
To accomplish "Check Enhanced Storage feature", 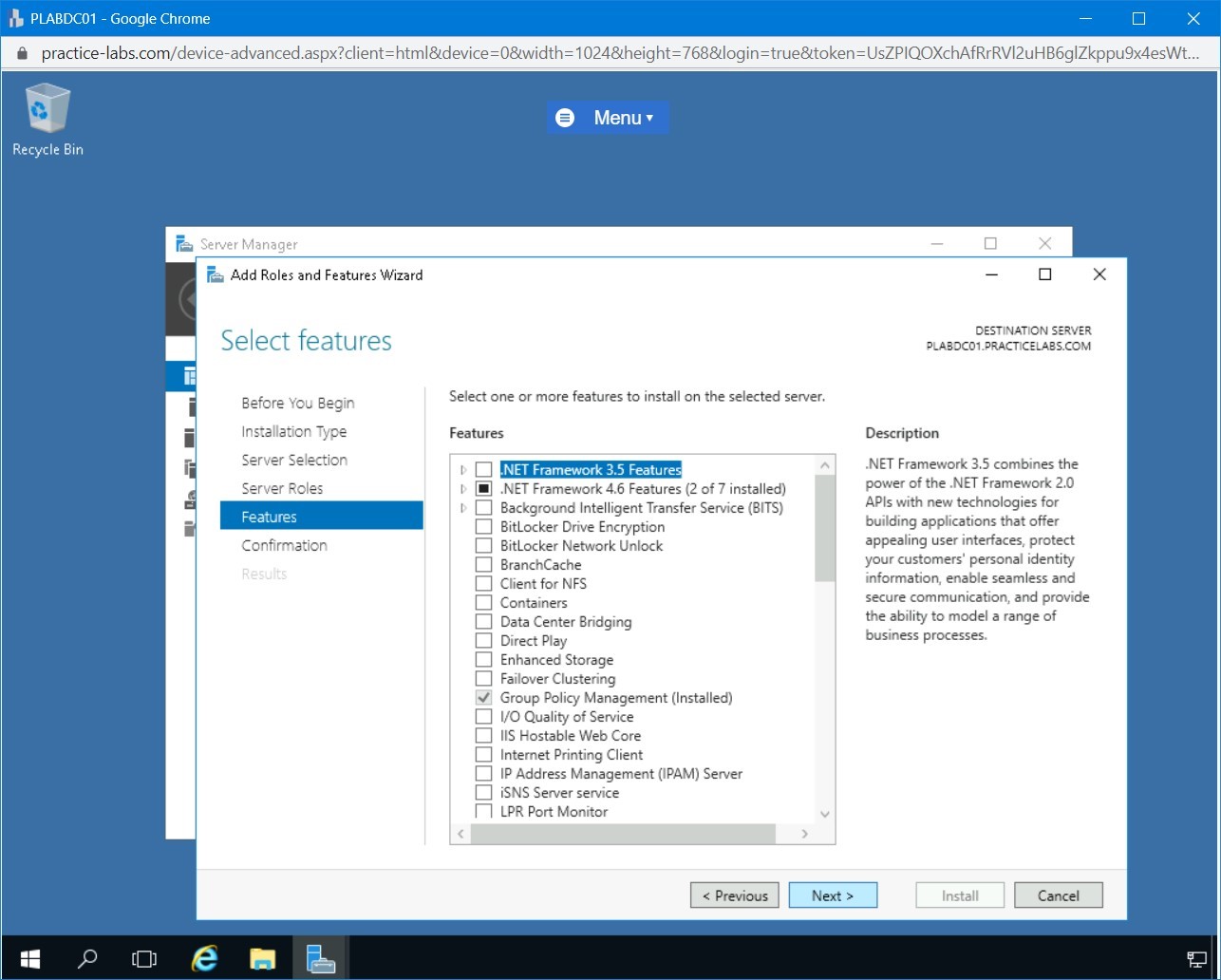I will coord(484,660).
